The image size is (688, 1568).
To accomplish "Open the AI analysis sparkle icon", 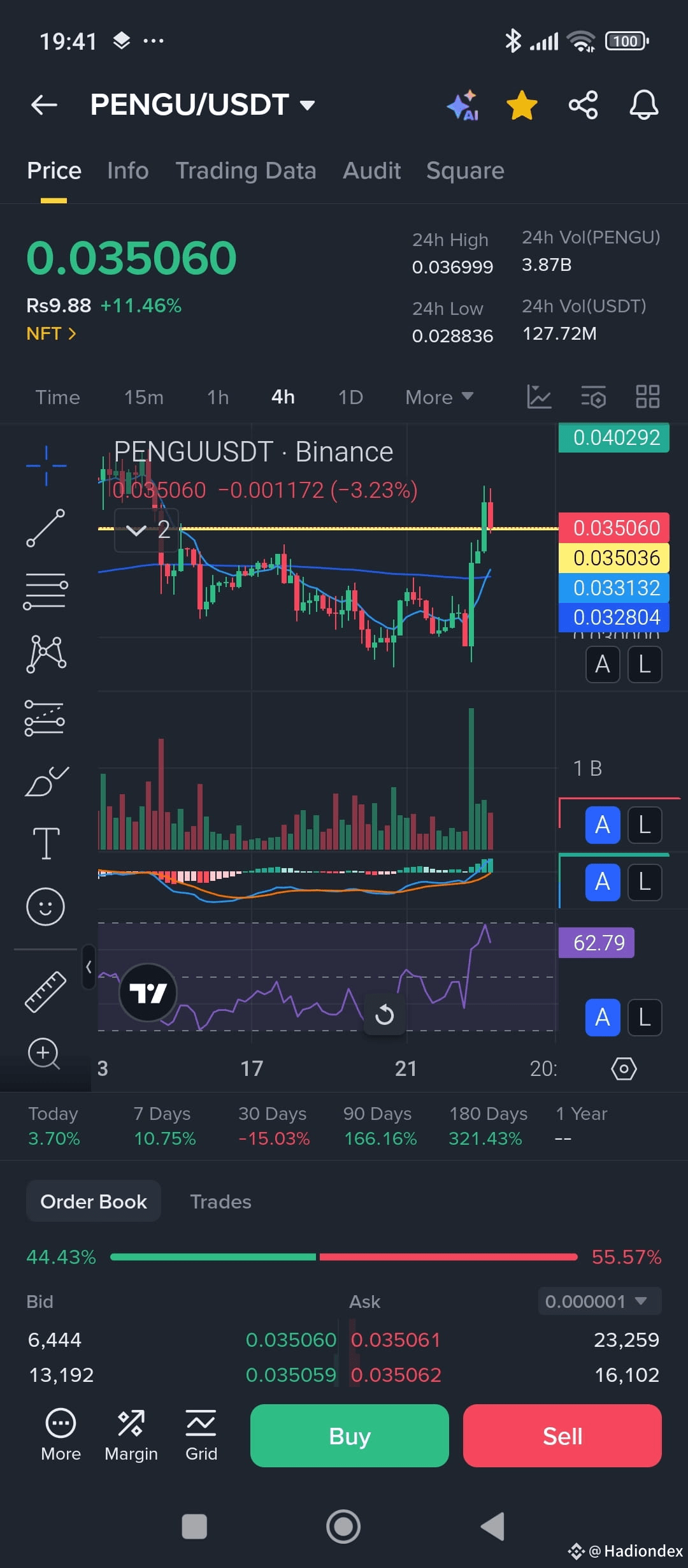I will [463, 105].
